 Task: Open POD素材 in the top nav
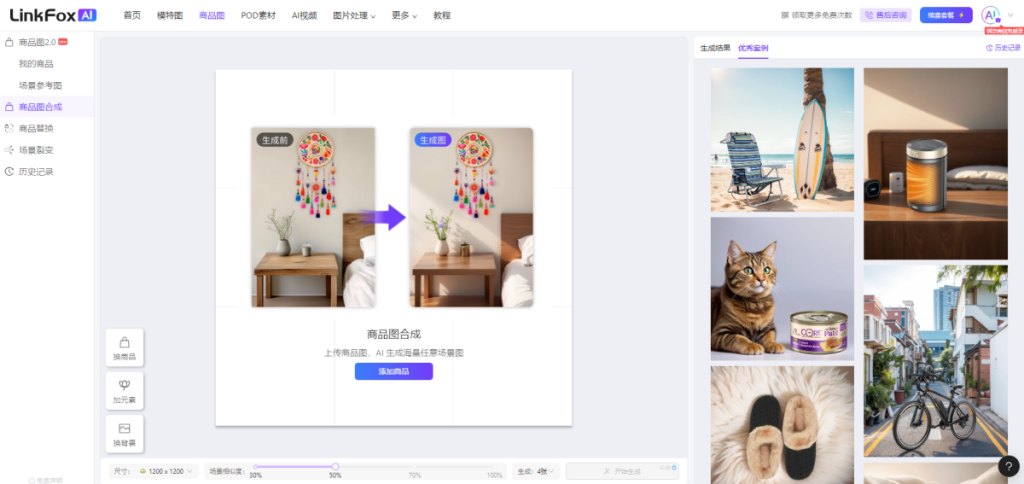coord(258,16)
